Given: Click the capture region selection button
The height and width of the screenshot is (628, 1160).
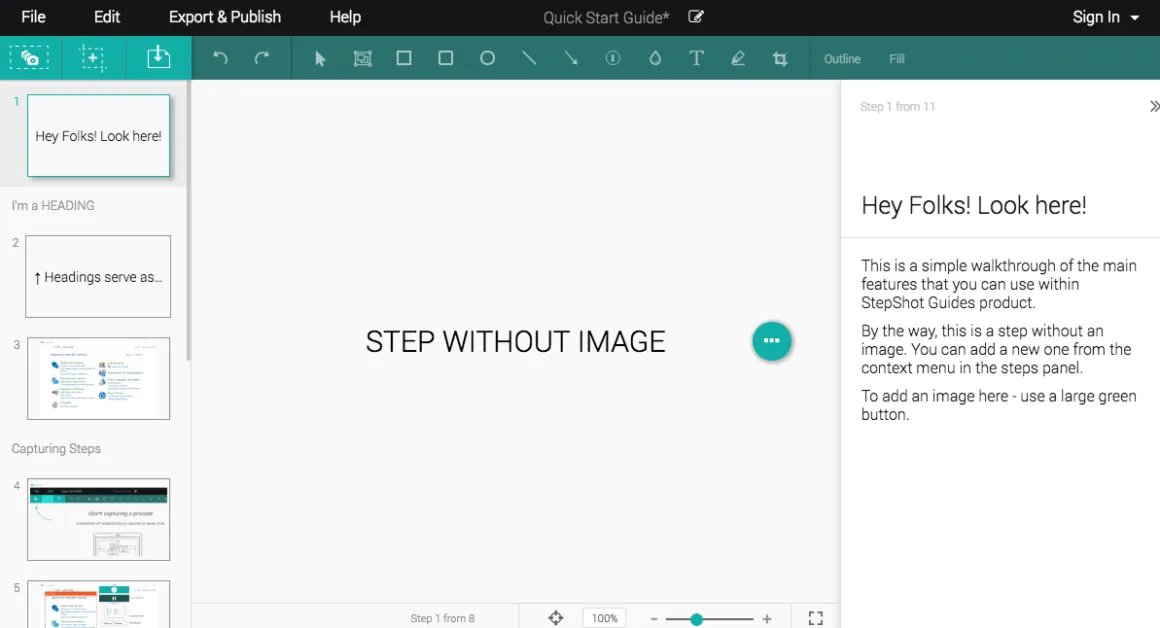Looking at the screenshot, I should [x=92, y=58].
